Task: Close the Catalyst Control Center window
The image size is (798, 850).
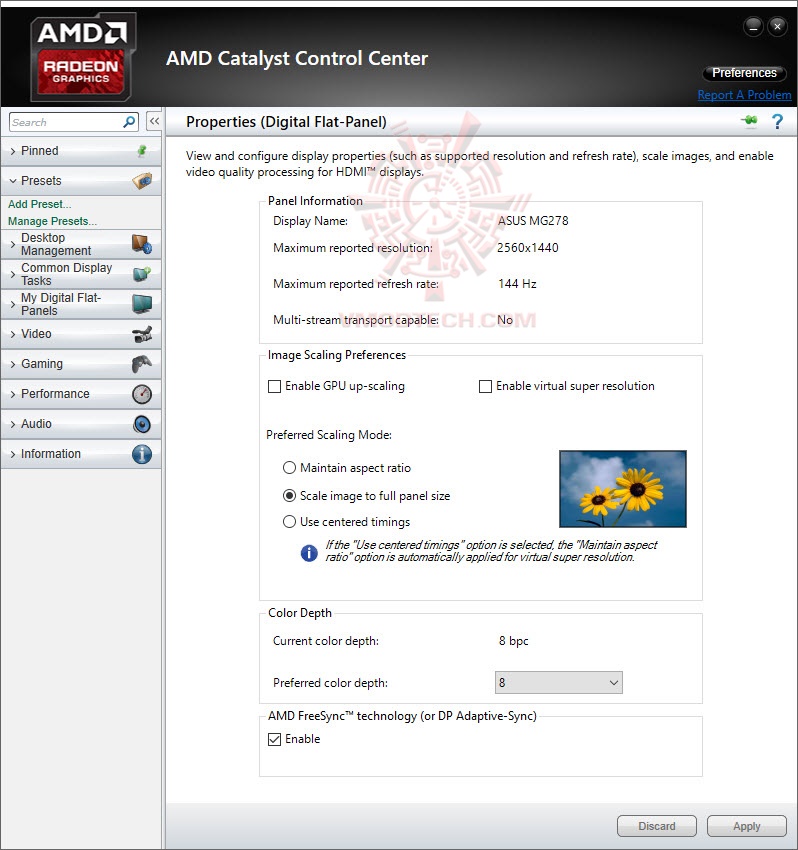Action: (777, 26)
